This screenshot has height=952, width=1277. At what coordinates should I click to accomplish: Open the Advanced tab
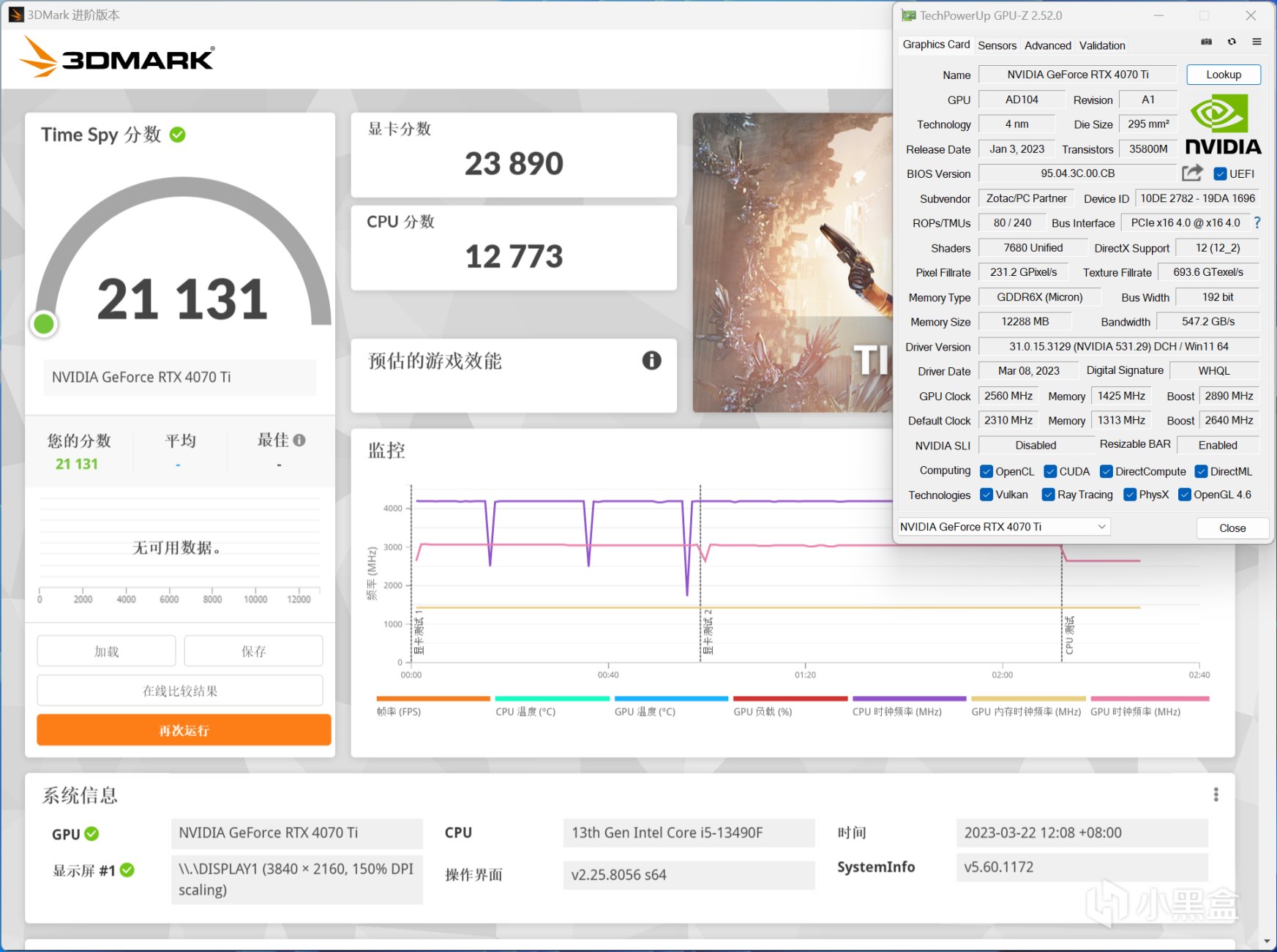pos(1047,45)
